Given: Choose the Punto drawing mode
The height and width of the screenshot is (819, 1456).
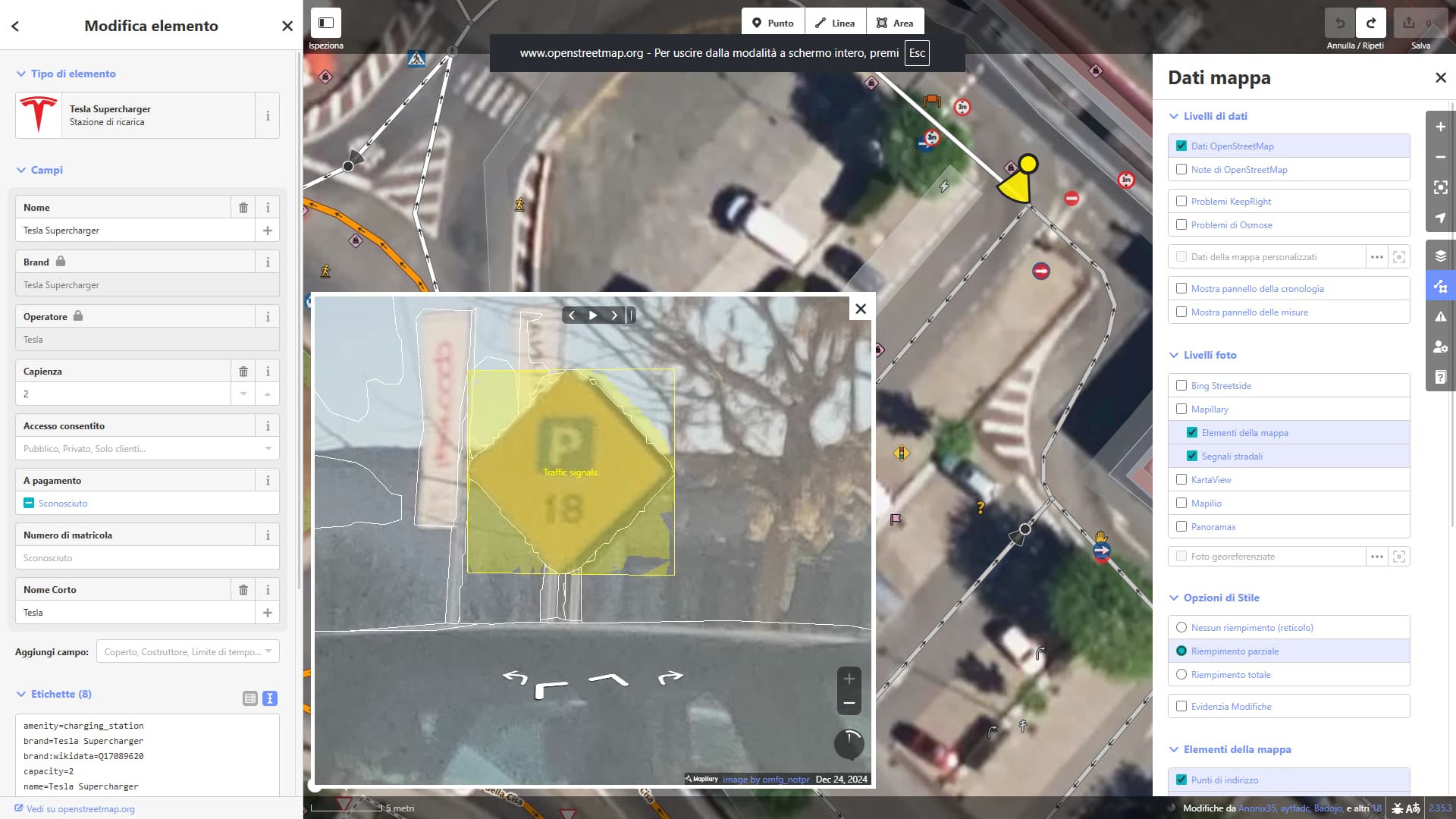Looking at the screenshot, I should click(x=773, y=23).
